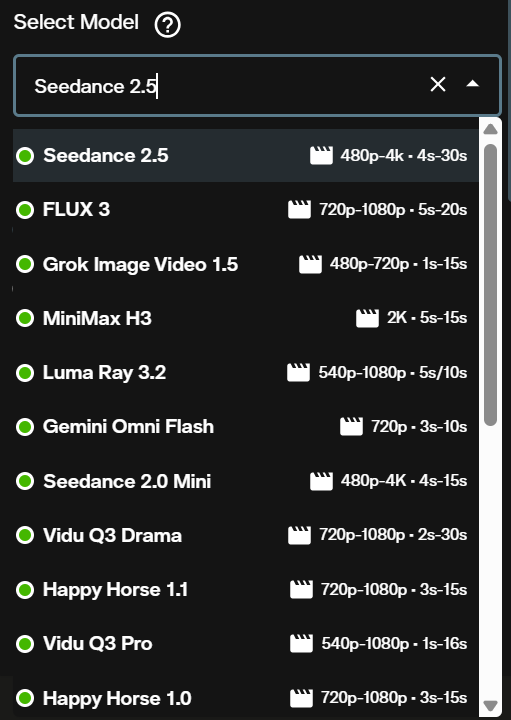Click the green status dot beside Grok Image Video 1.5
This screenshot has width=511, height=720.
(25, 264)
